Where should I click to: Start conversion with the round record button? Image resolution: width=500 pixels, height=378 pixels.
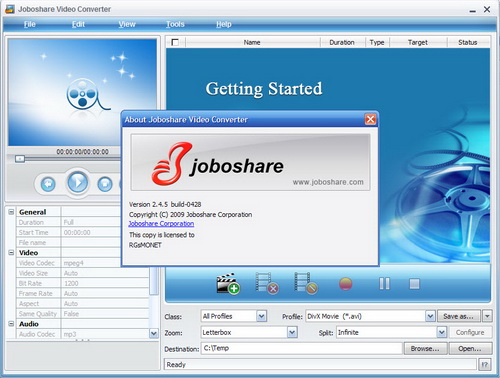pos(346,284)
